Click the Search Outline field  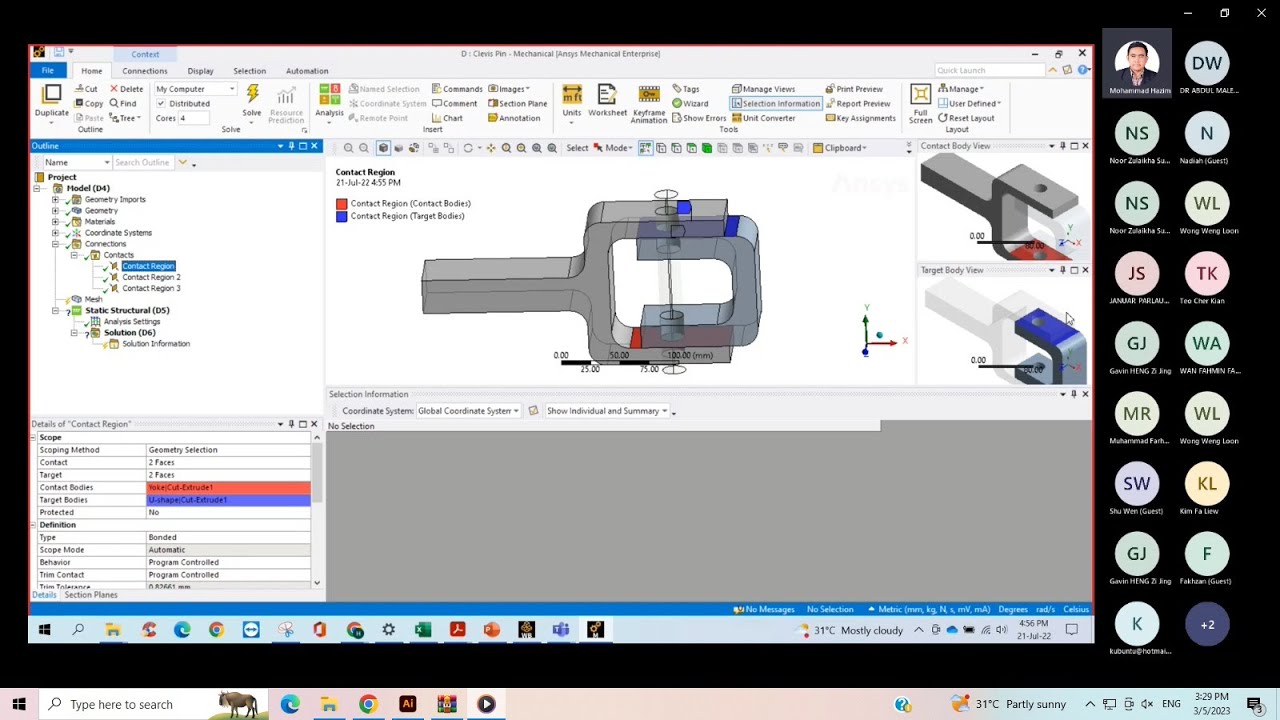pos(144,162)
